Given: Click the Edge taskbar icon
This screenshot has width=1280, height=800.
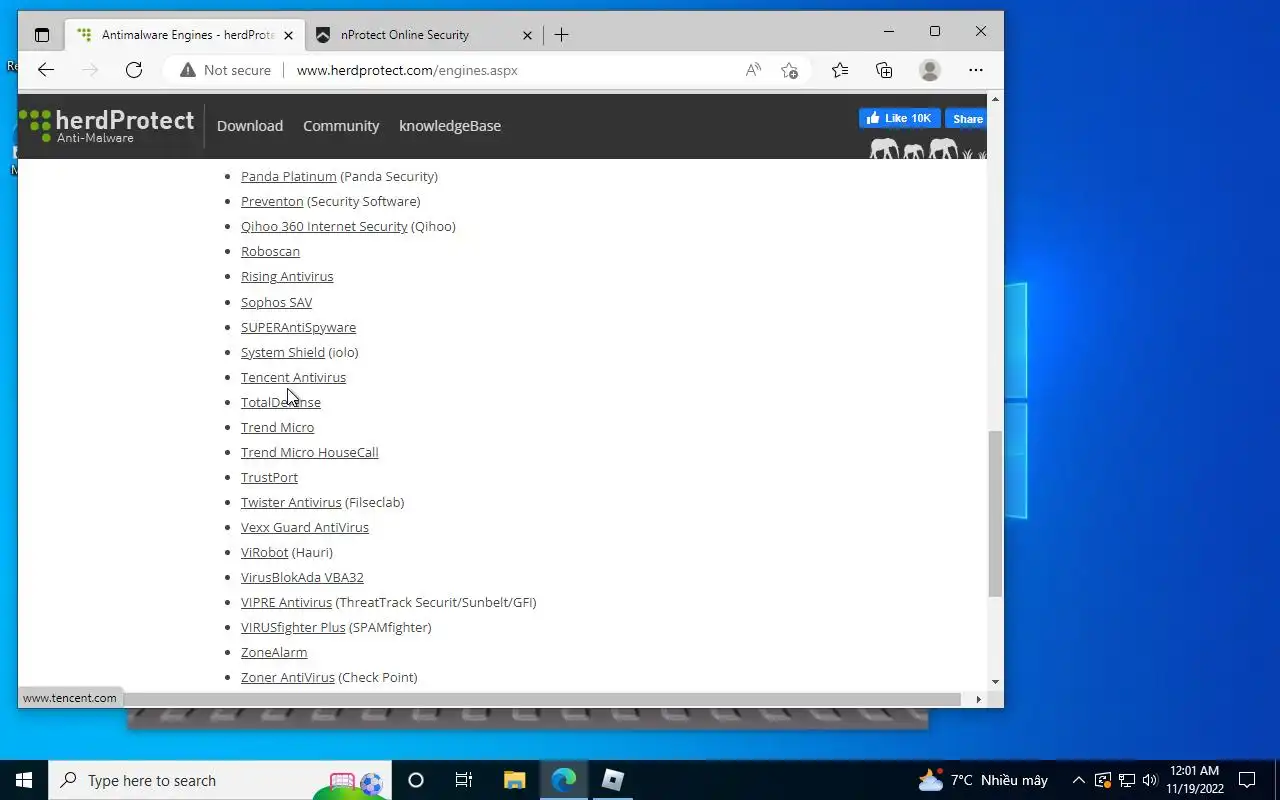Looking at the screenshot, I should pos(563,780).
